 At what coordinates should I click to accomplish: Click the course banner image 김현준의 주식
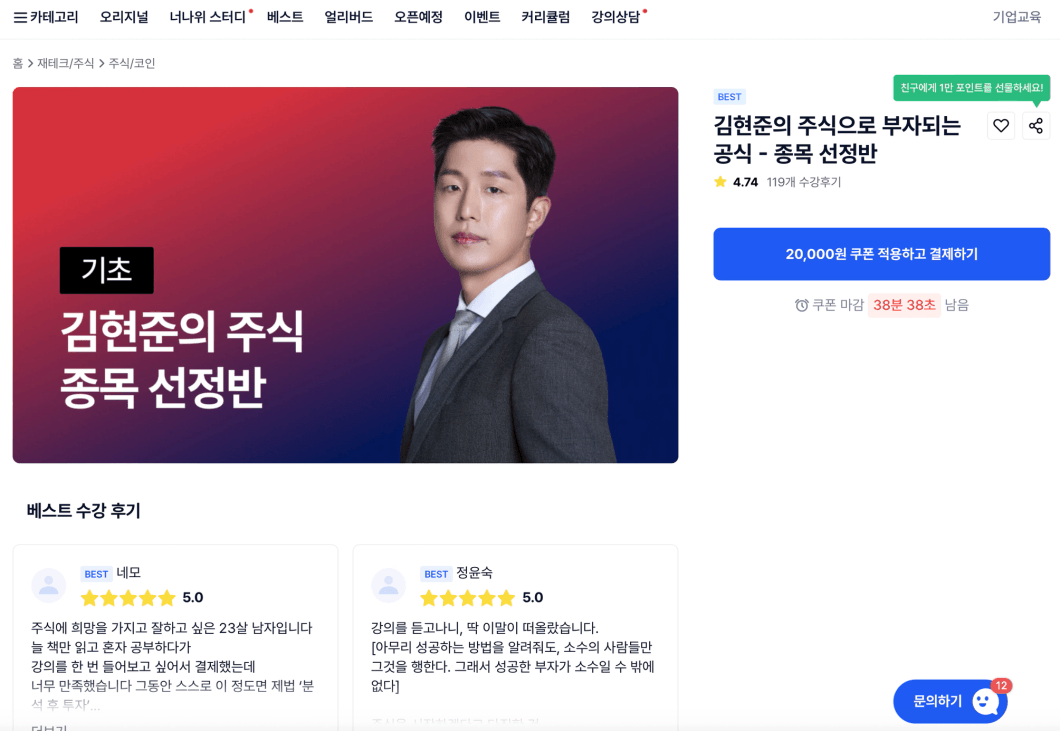[x=345, y=275]
